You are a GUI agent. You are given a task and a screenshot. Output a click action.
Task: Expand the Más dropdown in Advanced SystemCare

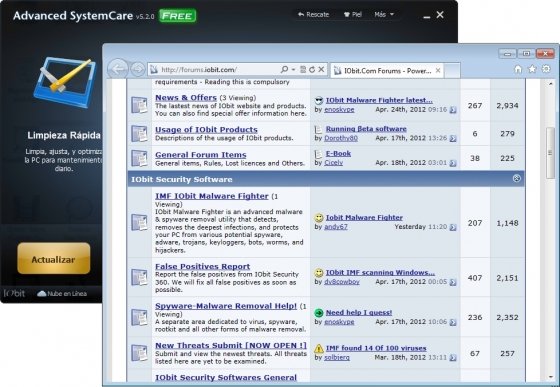(384, 15)
